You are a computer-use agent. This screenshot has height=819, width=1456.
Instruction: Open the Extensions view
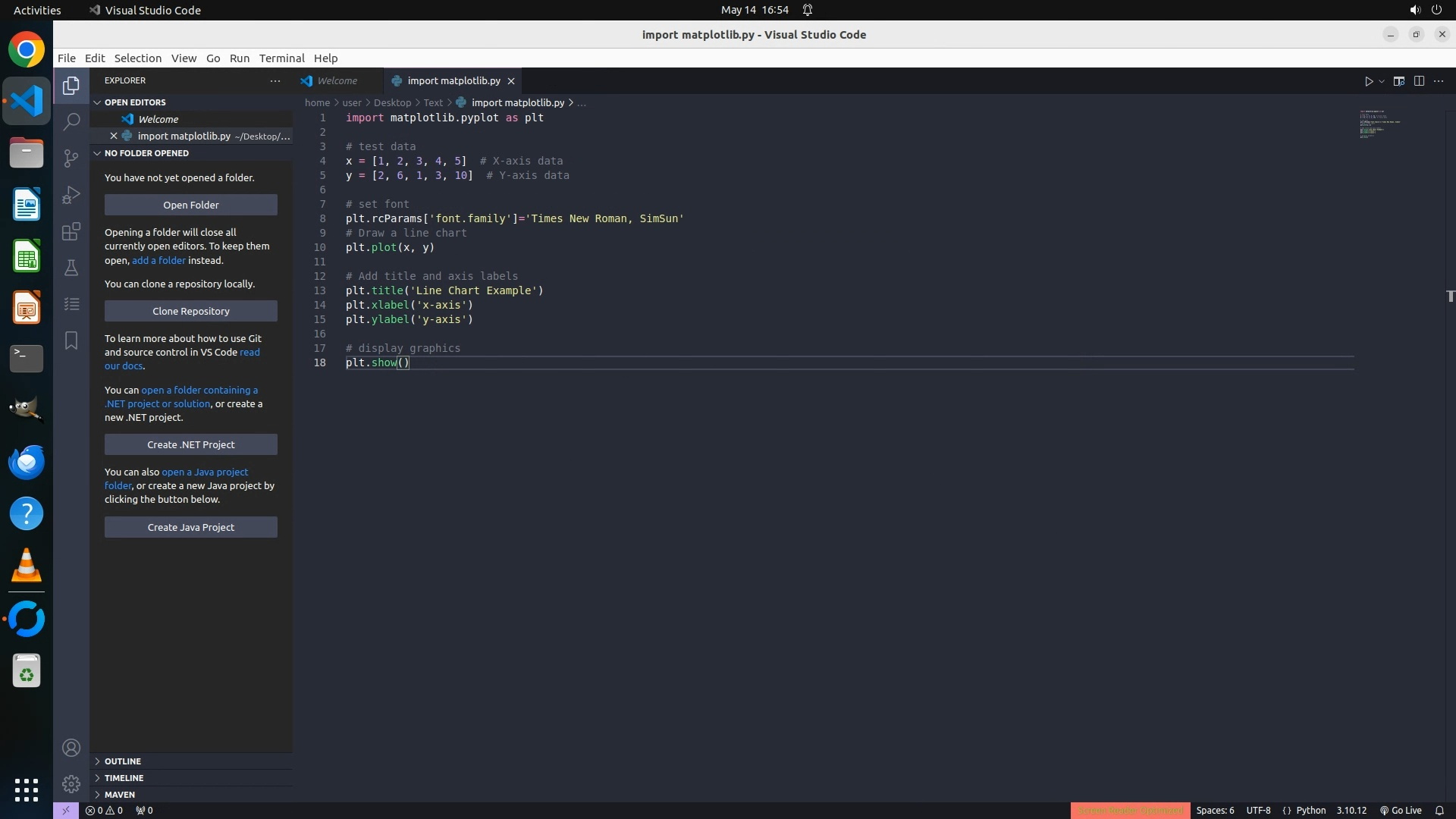click(x=71, y=231)
